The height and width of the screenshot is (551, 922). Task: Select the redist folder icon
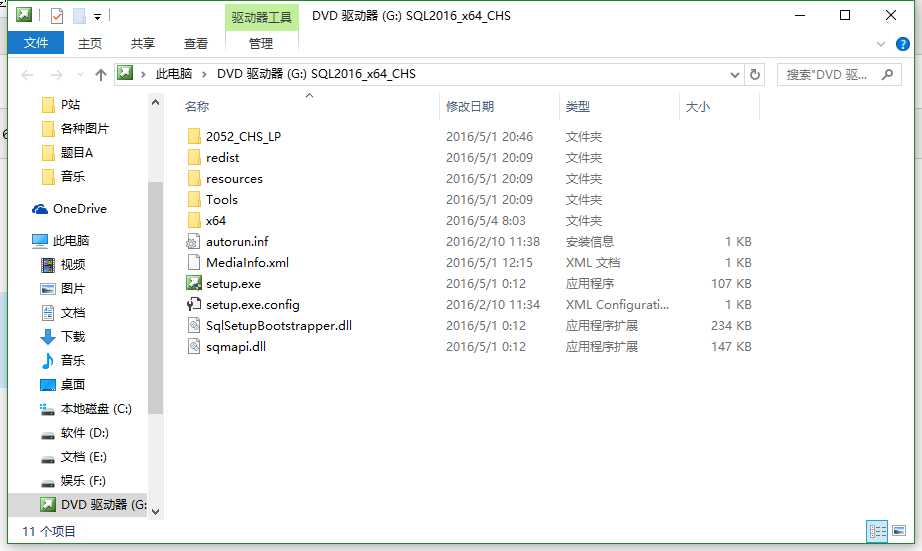pyautogui.click(x=194, y=158)
